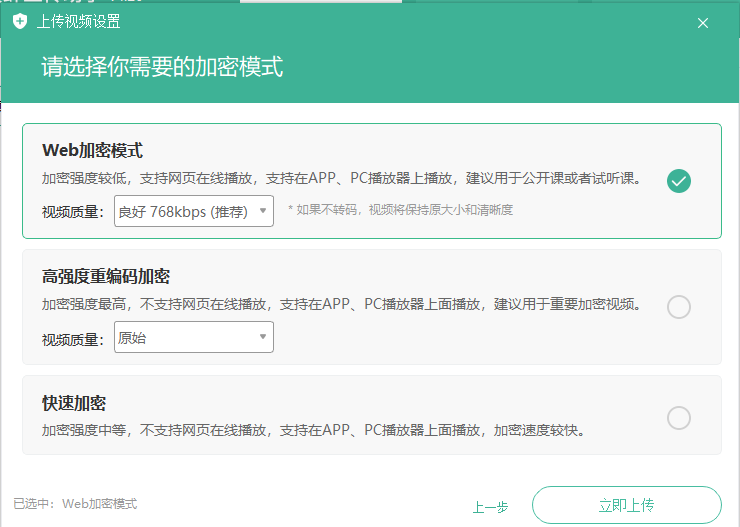Click the 视频质量 label under 高强度重编码加密
Viewport: 740px width, 527px height.
(x=72, y=339)
